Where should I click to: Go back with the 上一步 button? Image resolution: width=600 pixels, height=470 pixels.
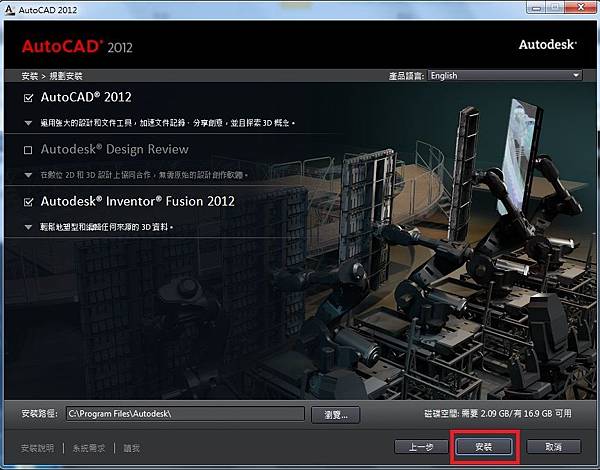[x=421, y=447]
